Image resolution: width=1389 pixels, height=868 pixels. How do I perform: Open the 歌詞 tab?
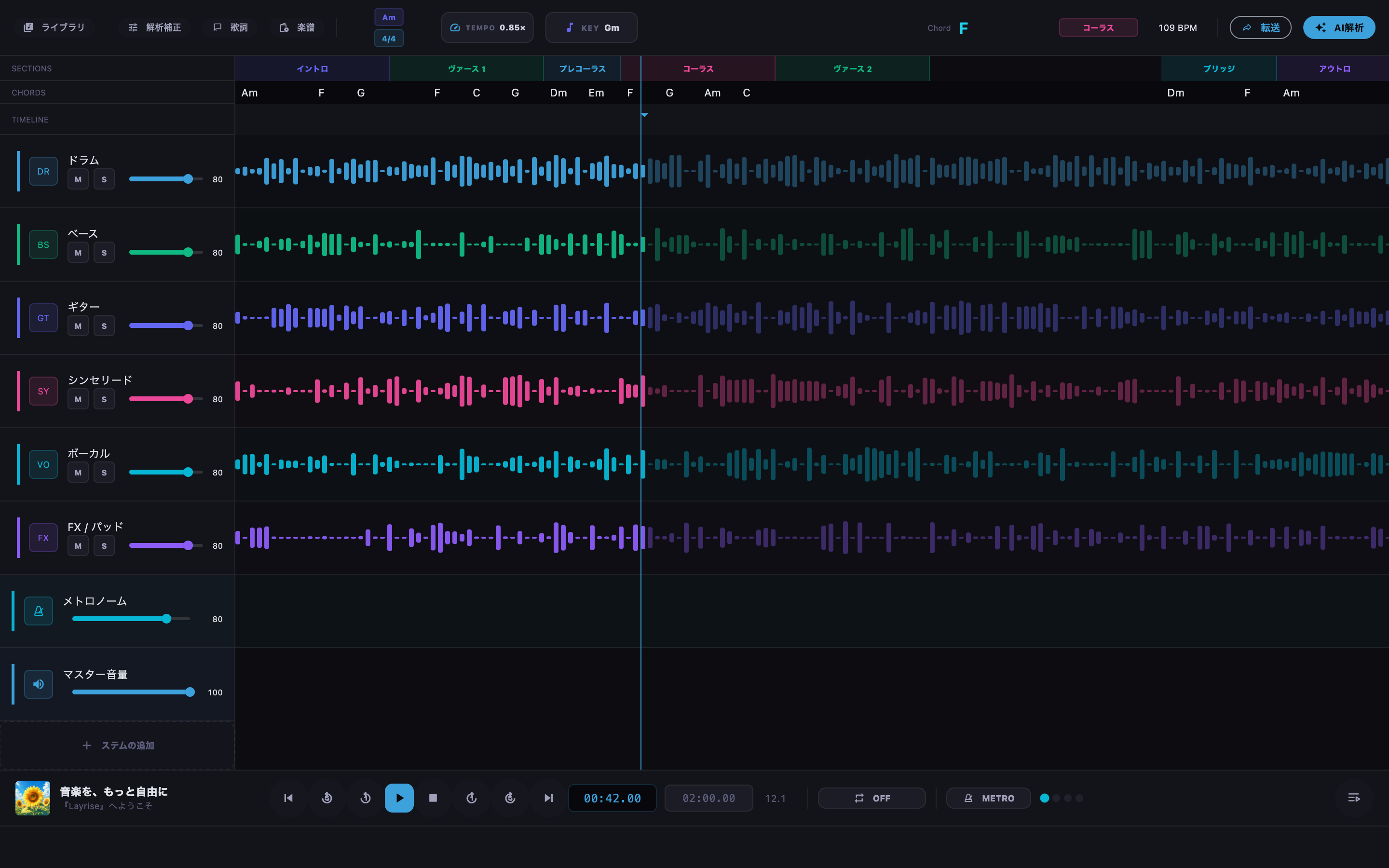[x=230, y=27]
